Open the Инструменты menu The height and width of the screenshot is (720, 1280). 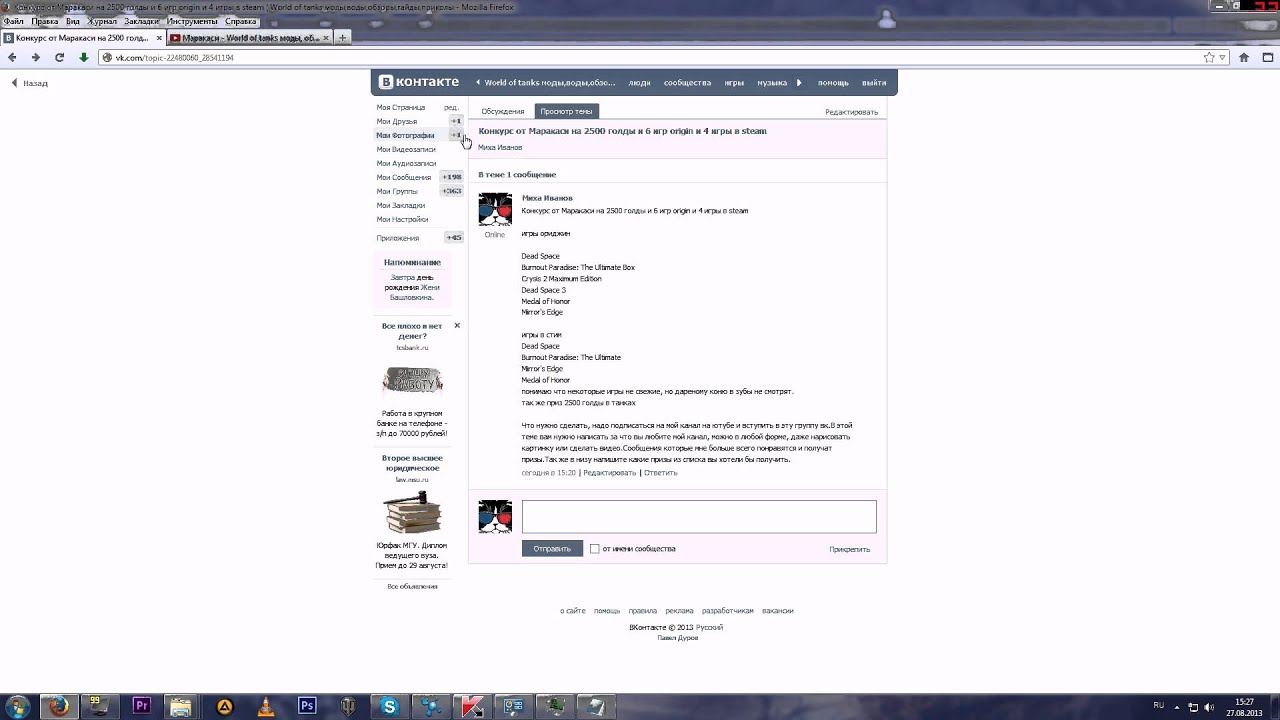pos(192,21)
